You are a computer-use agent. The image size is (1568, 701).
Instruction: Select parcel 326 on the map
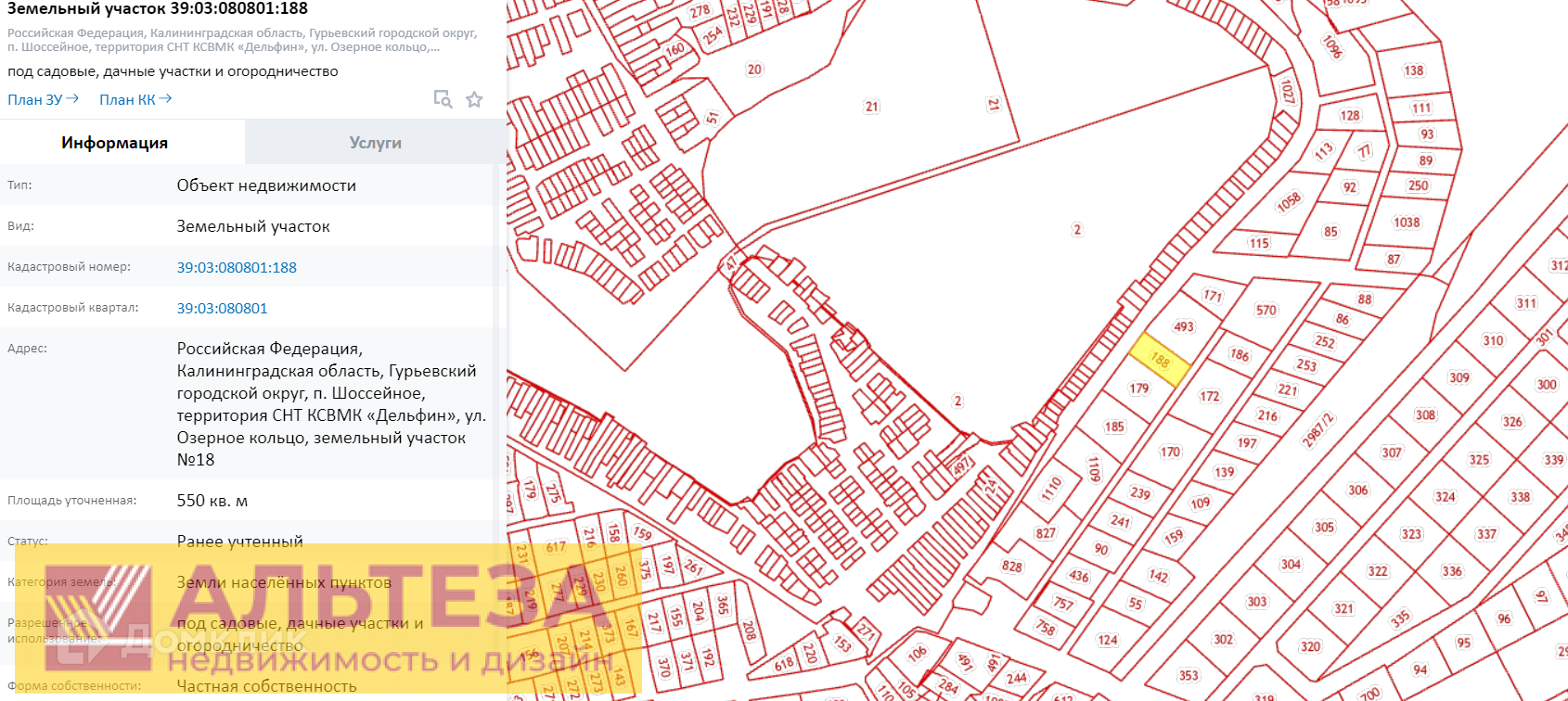coord(1512,421)
